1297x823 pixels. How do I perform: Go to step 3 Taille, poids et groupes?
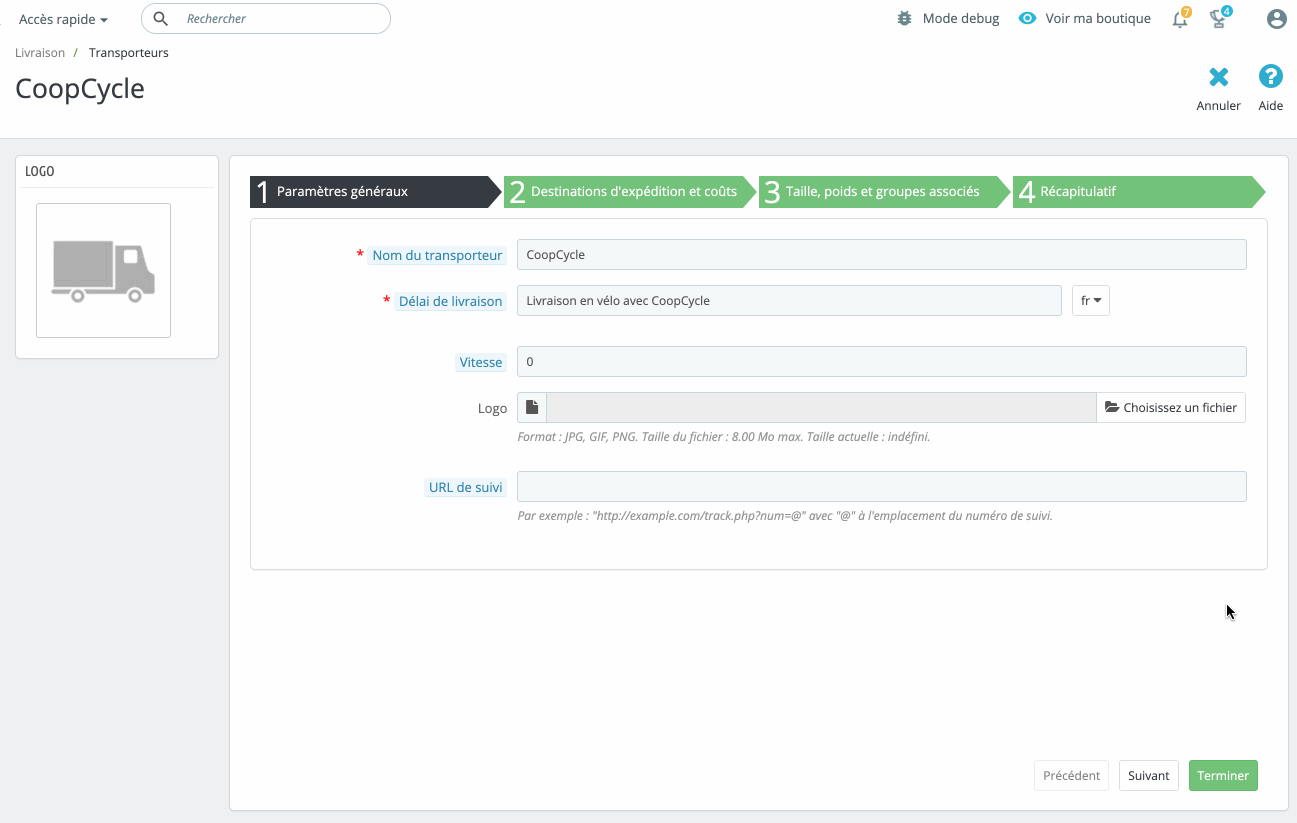pos(885,191)
